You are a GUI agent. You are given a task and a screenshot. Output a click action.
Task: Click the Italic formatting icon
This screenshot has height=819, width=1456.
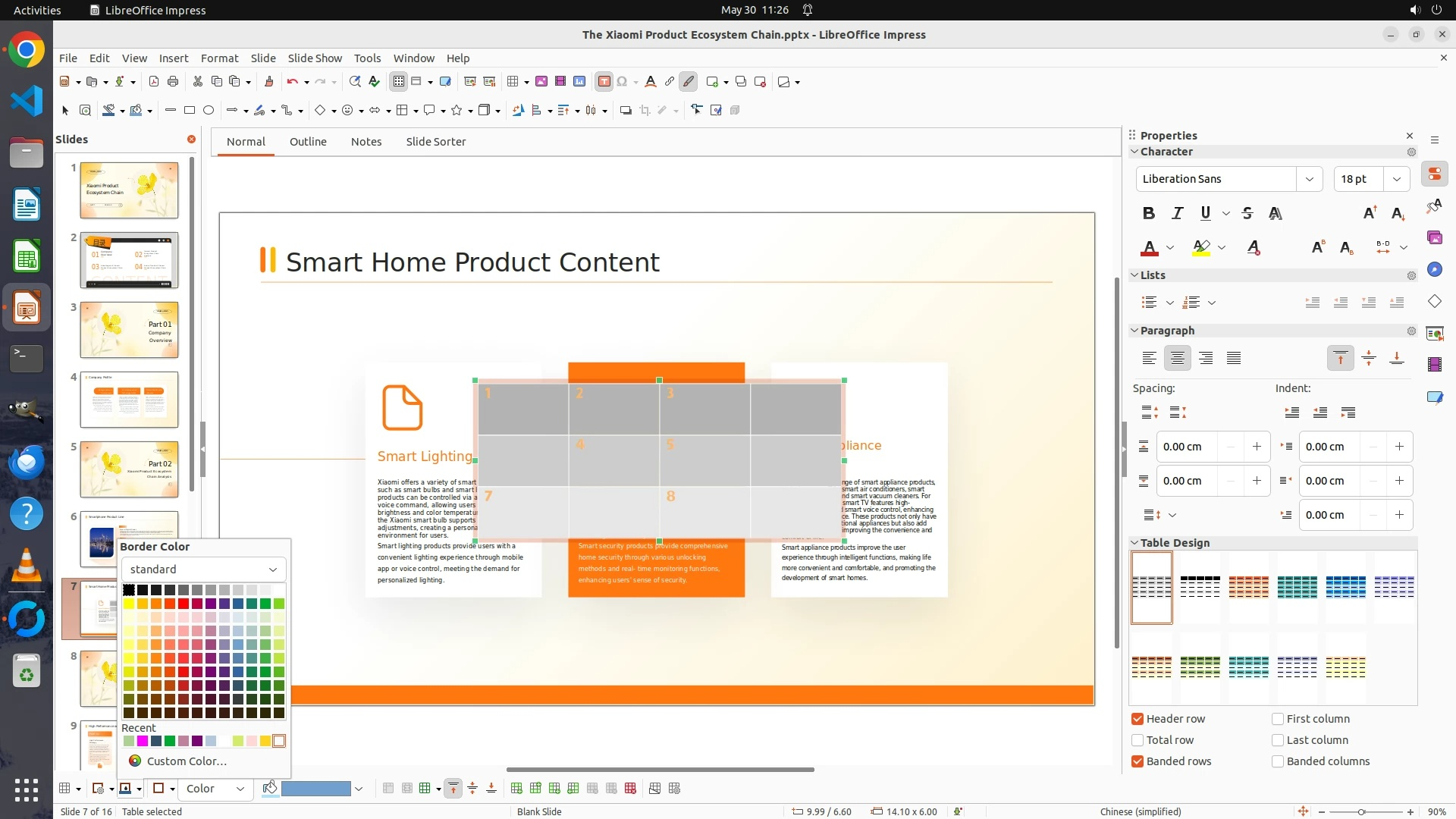[1177, 214]
